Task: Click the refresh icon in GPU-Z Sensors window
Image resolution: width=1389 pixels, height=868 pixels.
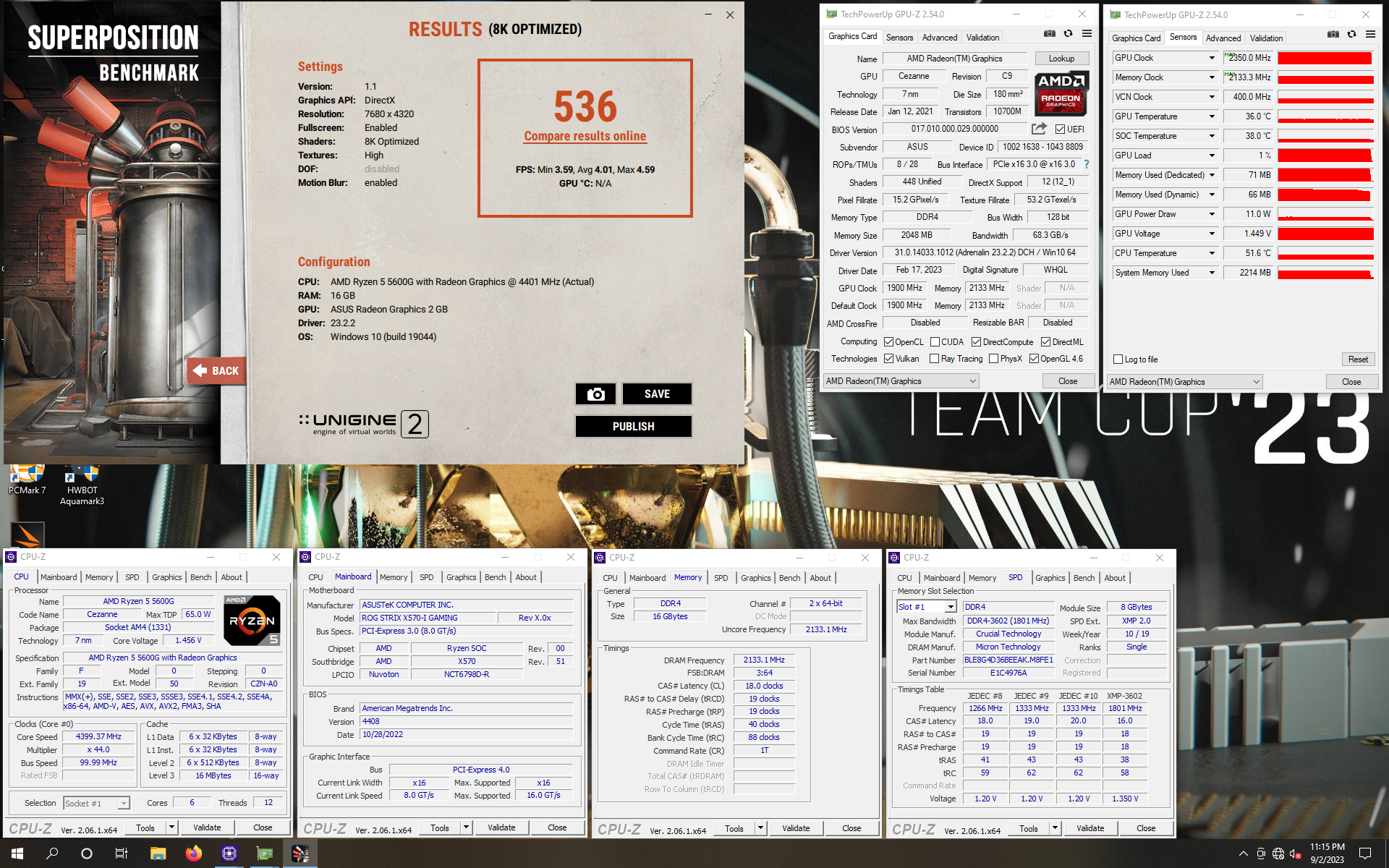Action: (x=1351, y=35)
